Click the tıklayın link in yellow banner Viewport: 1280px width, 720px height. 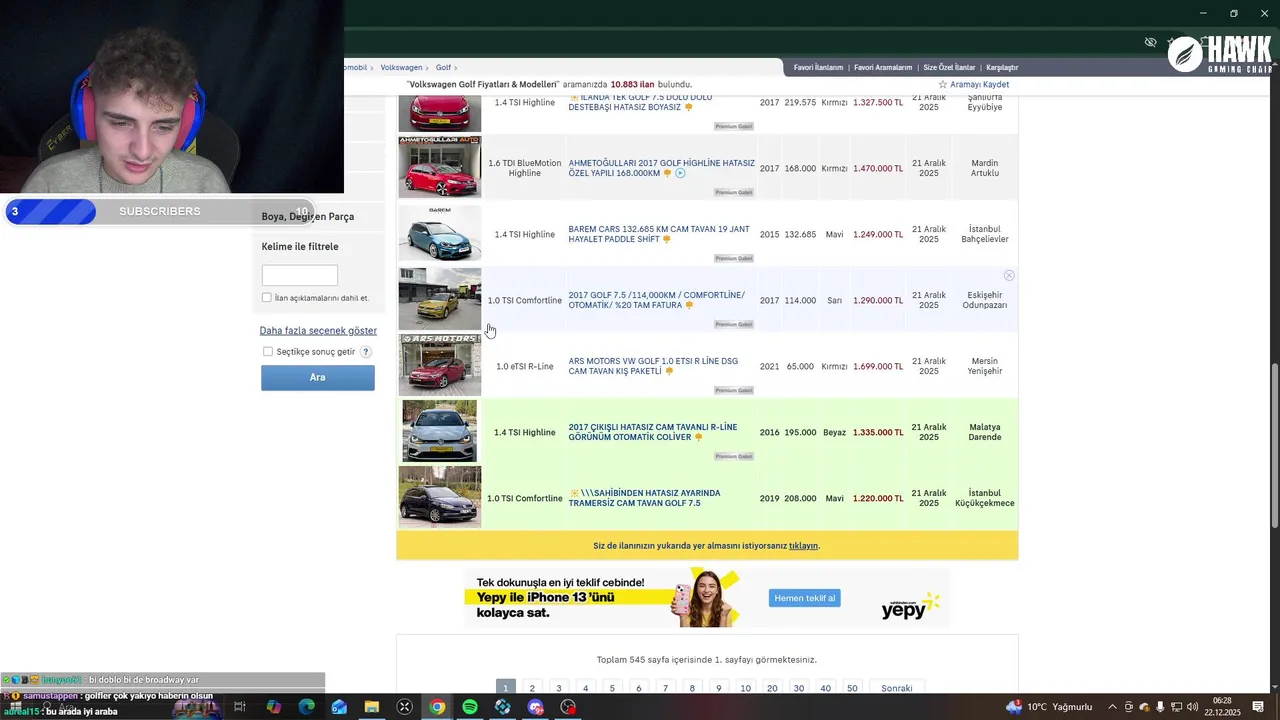803,546
